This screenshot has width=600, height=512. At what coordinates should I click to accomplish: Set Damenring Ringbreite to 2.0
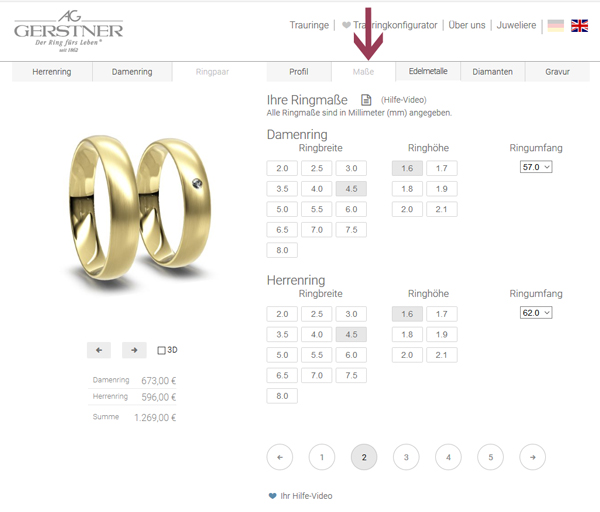click(282, 168)
